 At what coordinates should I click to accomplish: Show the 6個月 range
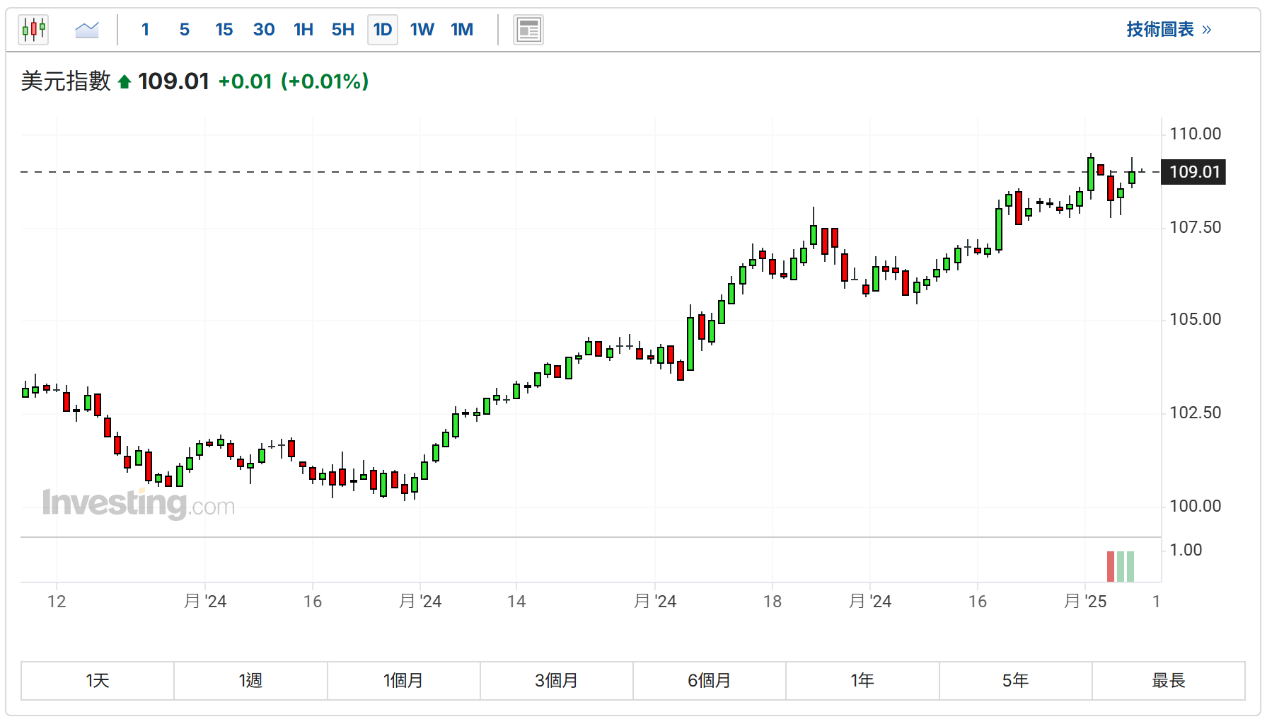click(x=709, y=681)
